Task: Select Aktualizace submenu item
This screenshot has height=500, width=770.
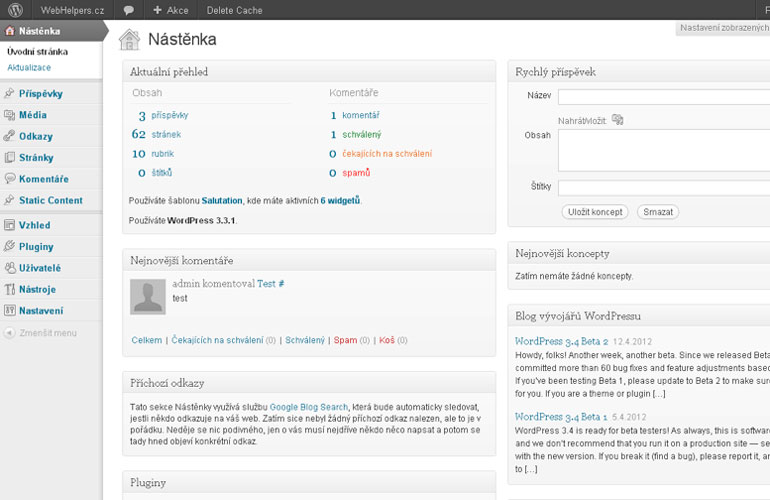Action: click(x=29, y=68)
